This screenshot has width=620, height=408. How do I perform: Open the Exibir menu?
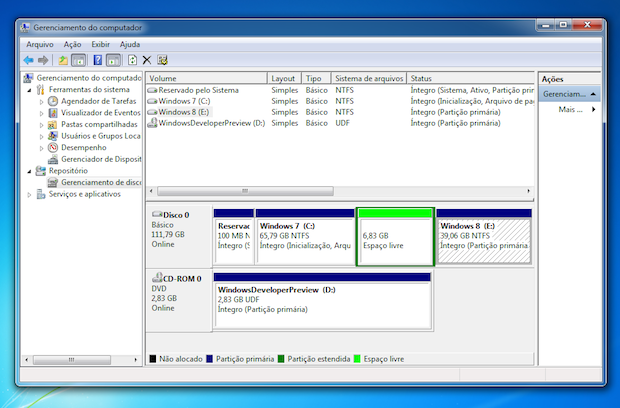pyautogui.click(x=101, y=45)
